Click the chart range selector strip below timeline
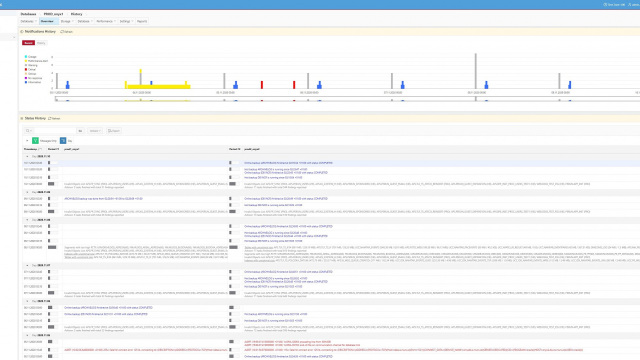 point(347,99)
